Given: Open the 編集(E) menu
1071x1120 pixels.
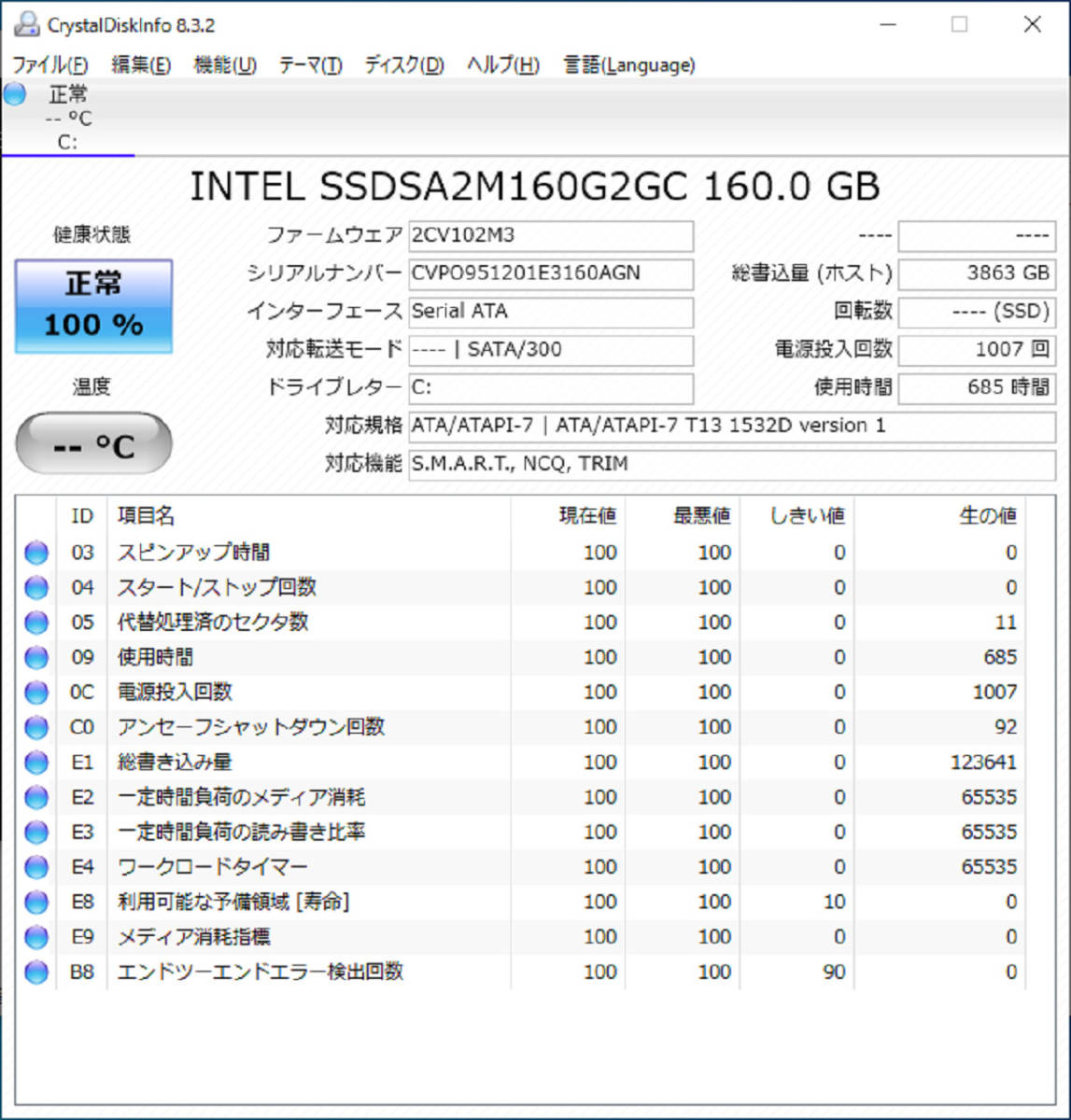Looking at the screenshot, I should (141, 65).
